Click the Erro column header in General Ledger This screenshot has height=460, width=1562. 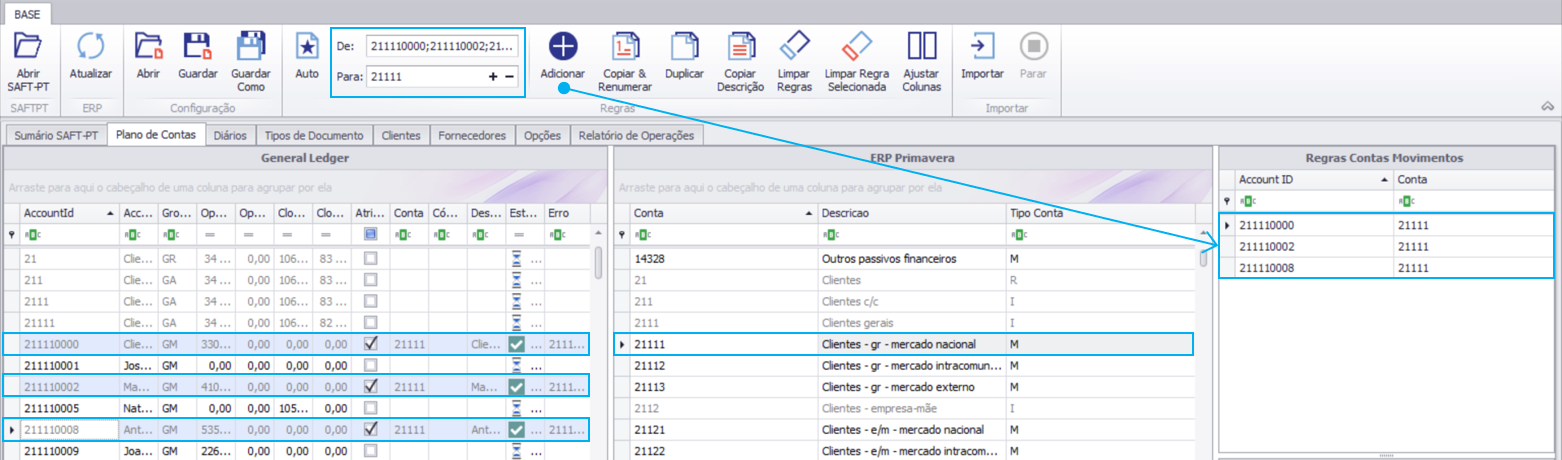(567, 213)
